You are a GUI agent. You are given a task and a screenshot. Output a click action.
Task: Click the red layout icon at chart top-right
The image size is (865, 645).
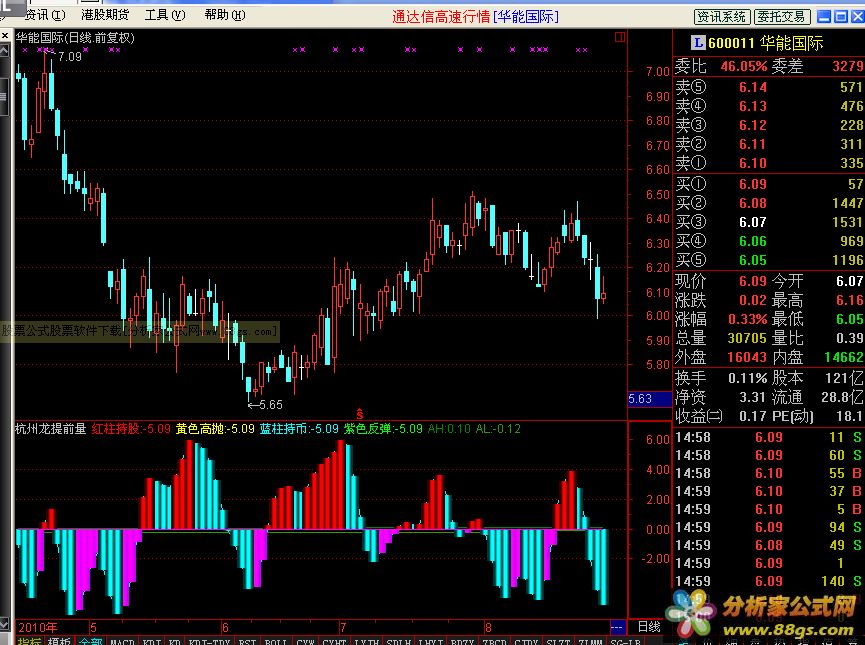(x=620, y=37)
